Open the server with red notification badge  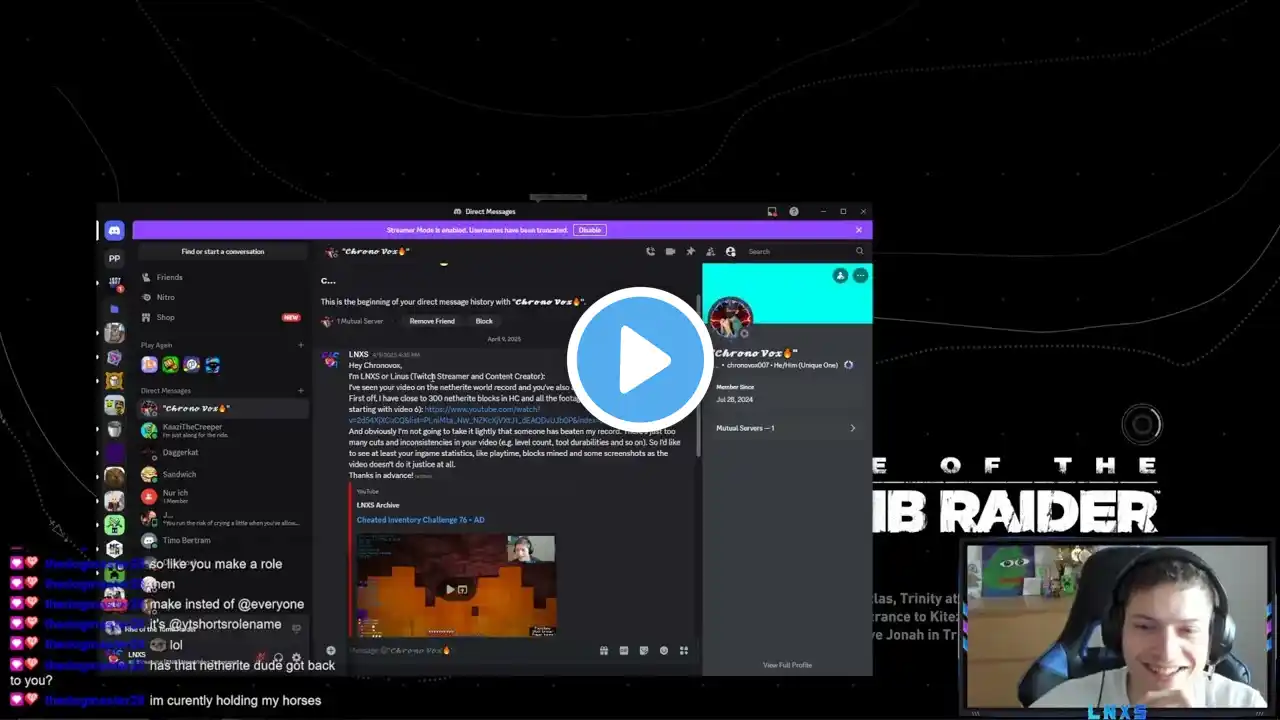click(x=114, y=284)
